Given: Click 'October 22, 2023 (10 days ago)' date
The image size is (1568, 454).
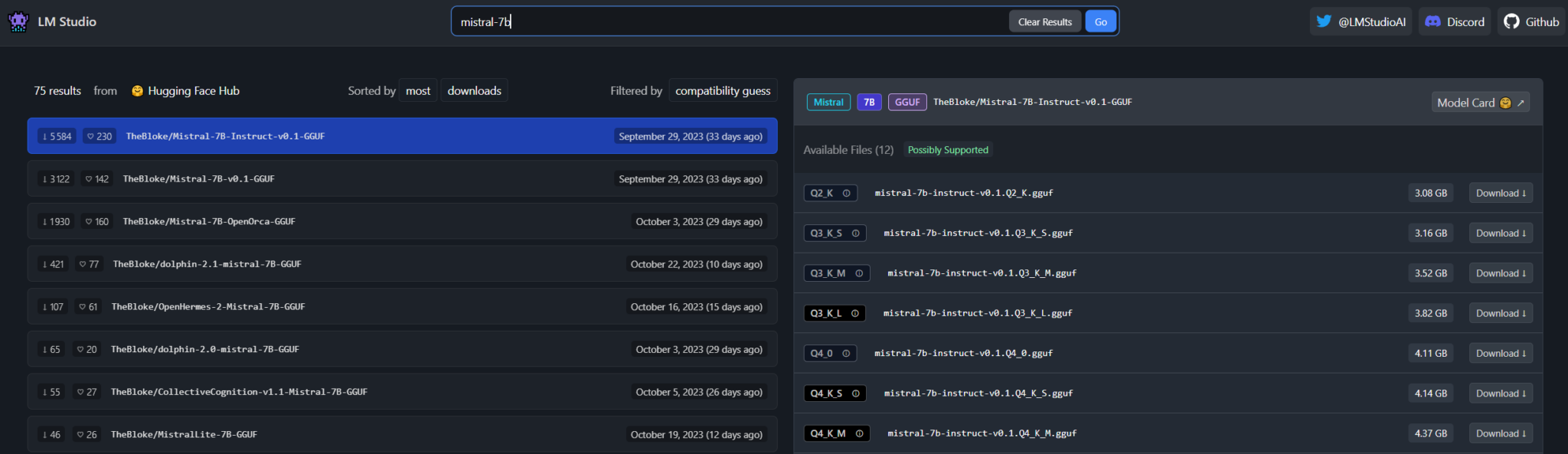Looking at the screenshot, I should tap(697, 264).
